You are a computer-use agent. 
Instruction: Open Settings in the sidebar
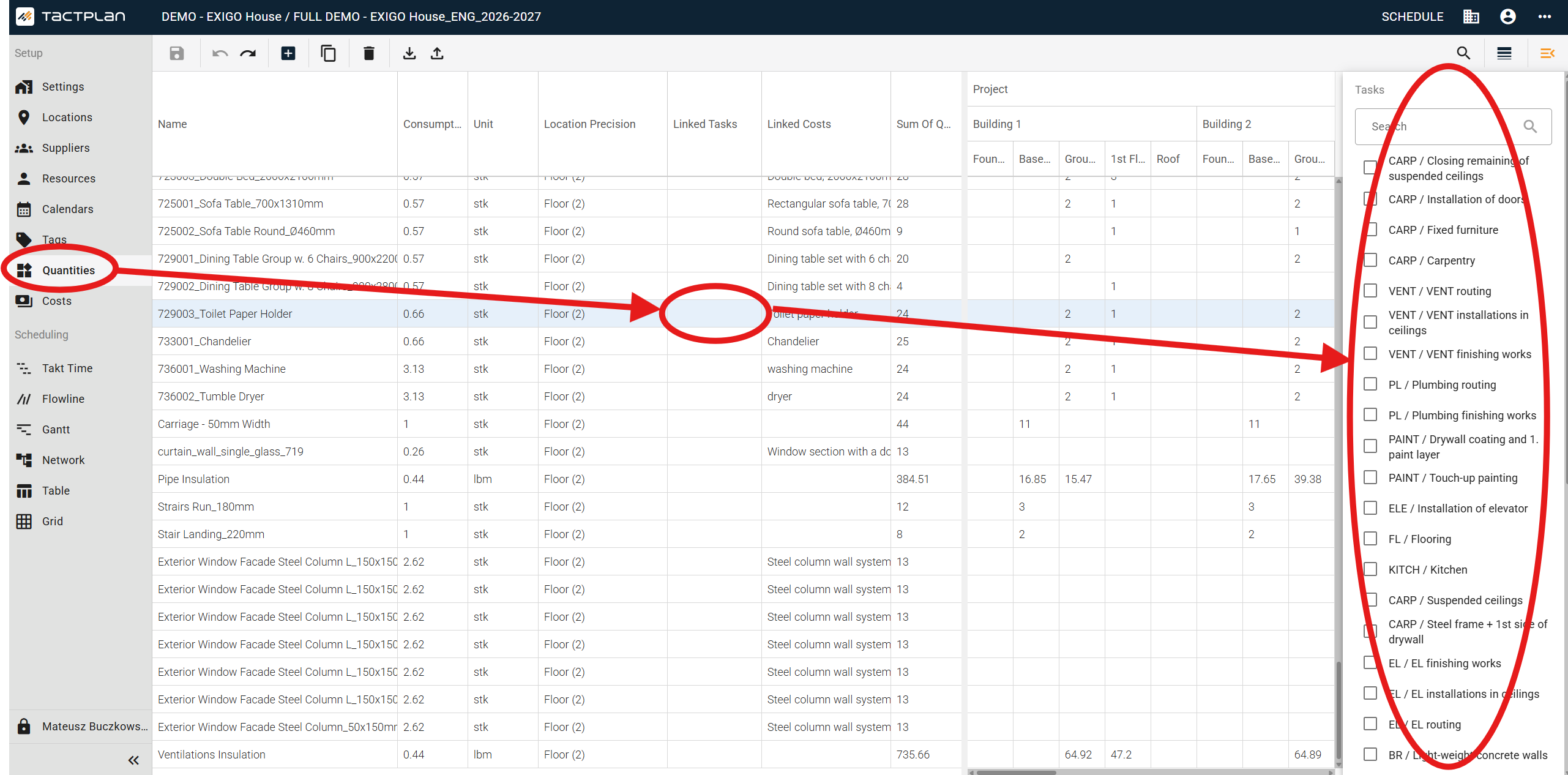[81, 86]
